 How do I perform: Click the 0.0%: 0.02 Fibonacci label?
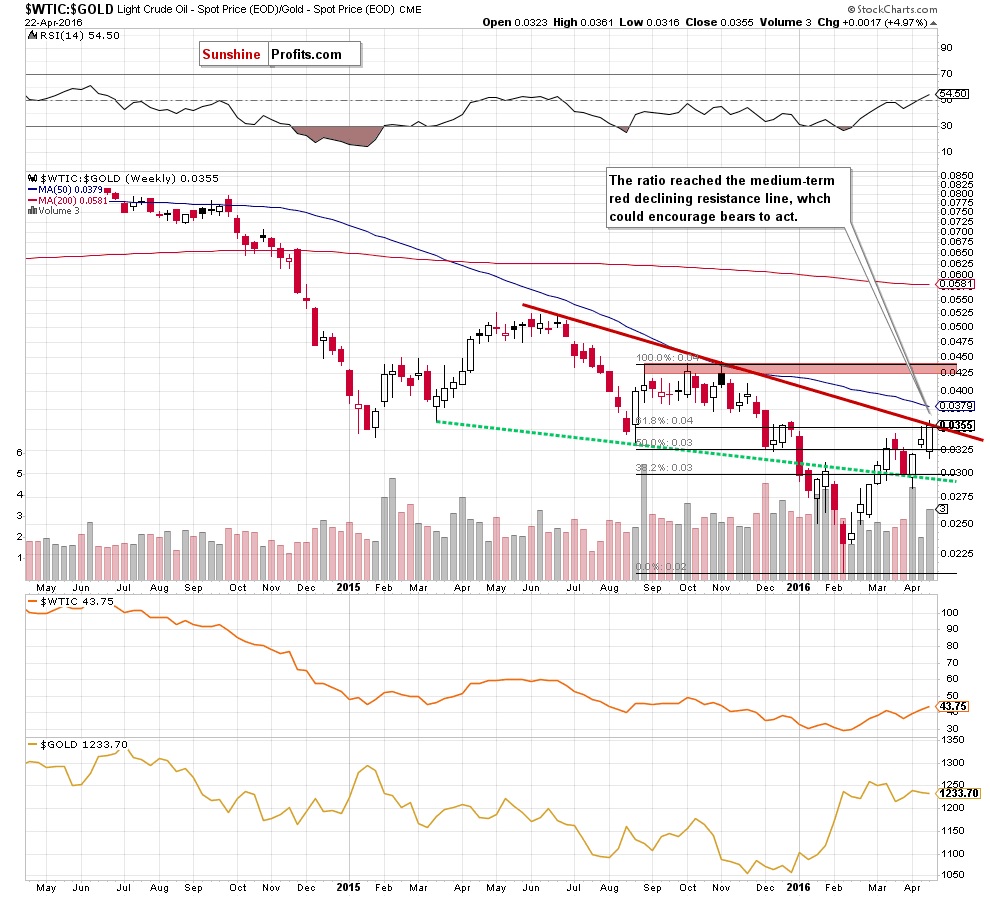pyautogui.click(x=661, y=567)
